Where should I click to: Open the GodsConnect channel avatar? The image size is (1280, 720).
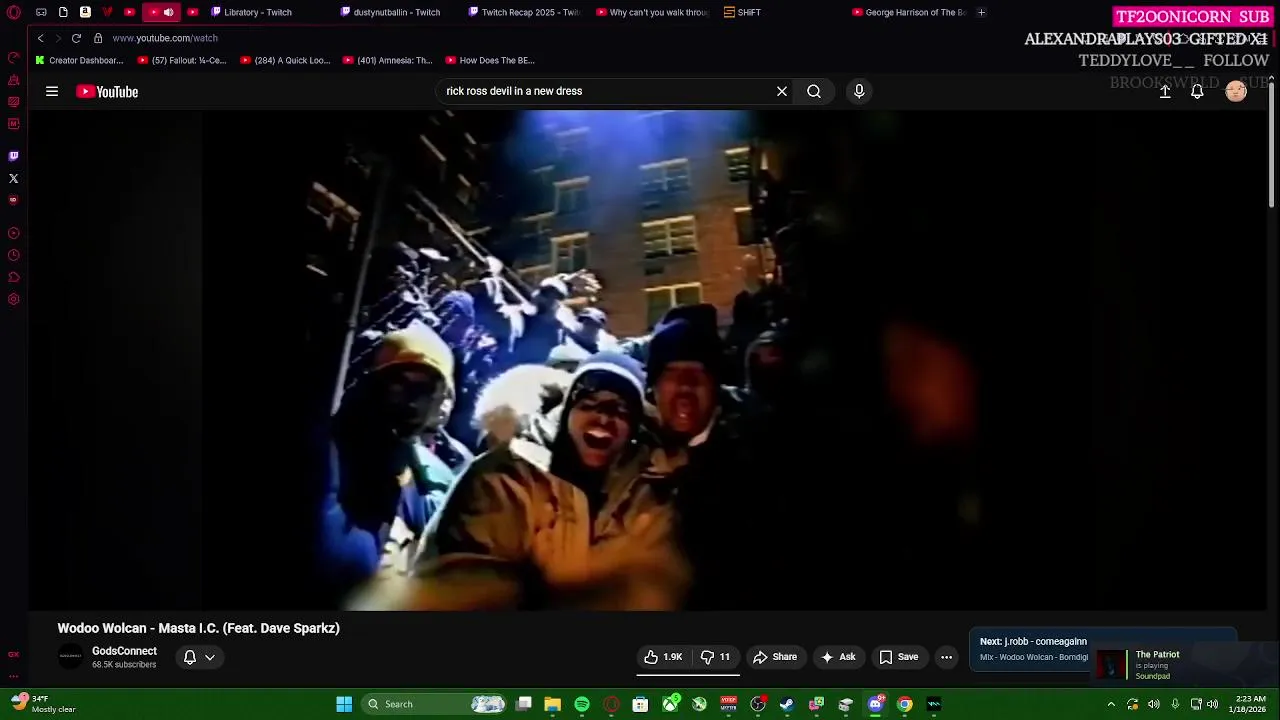coord(70,657)
